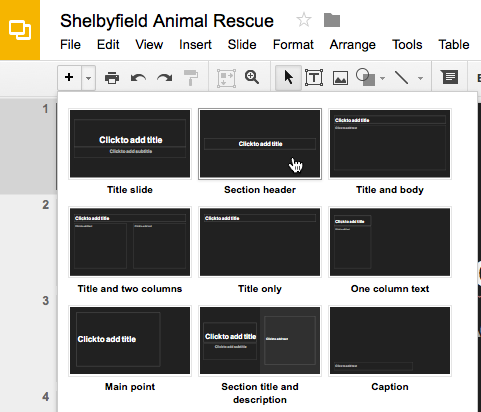Click 'Section title and description' label text
The width and height of the screenshot is (481, 412).
click(260, 393)
